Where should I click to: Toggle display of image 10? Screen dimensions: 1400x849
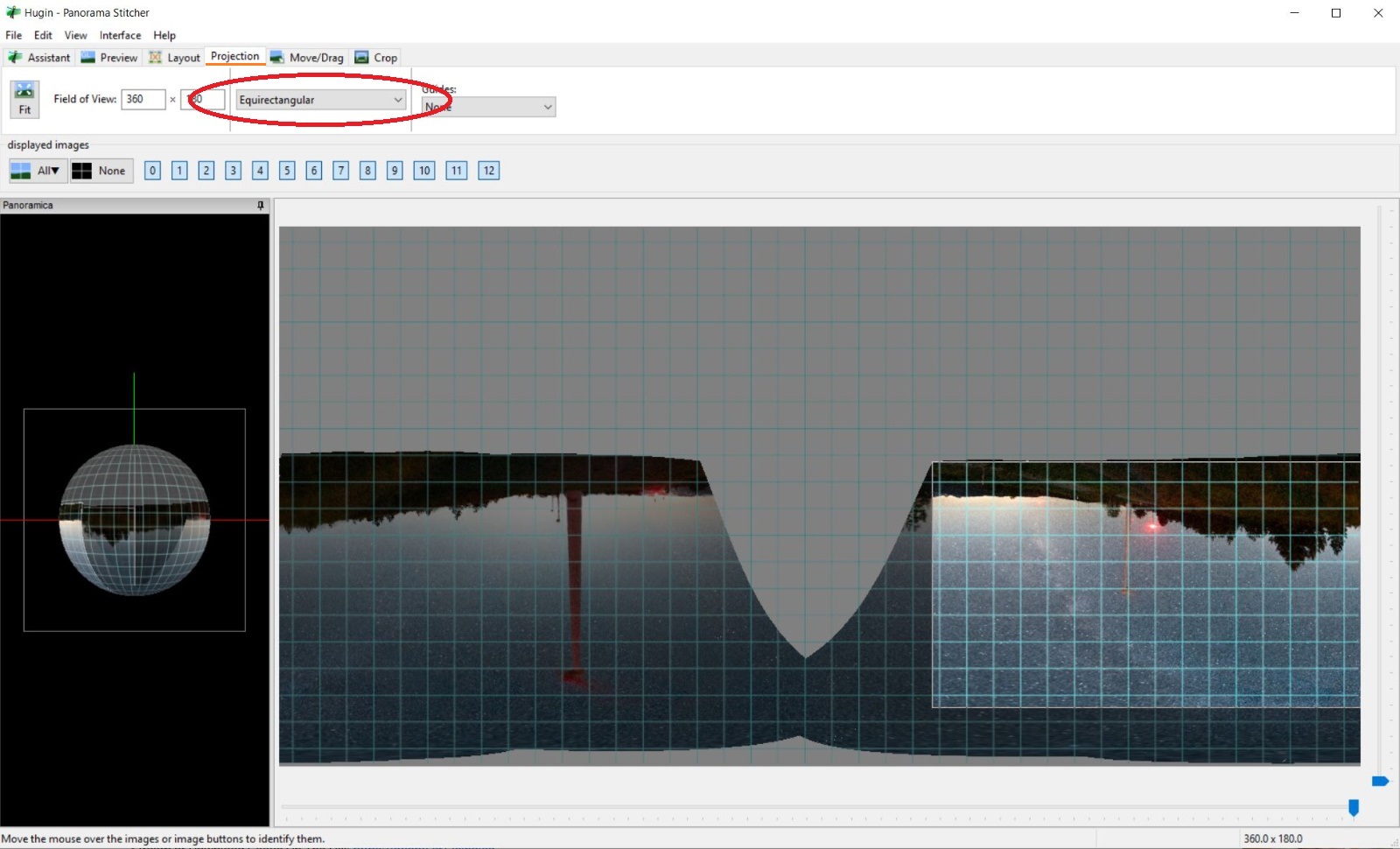tap(424, 171)
